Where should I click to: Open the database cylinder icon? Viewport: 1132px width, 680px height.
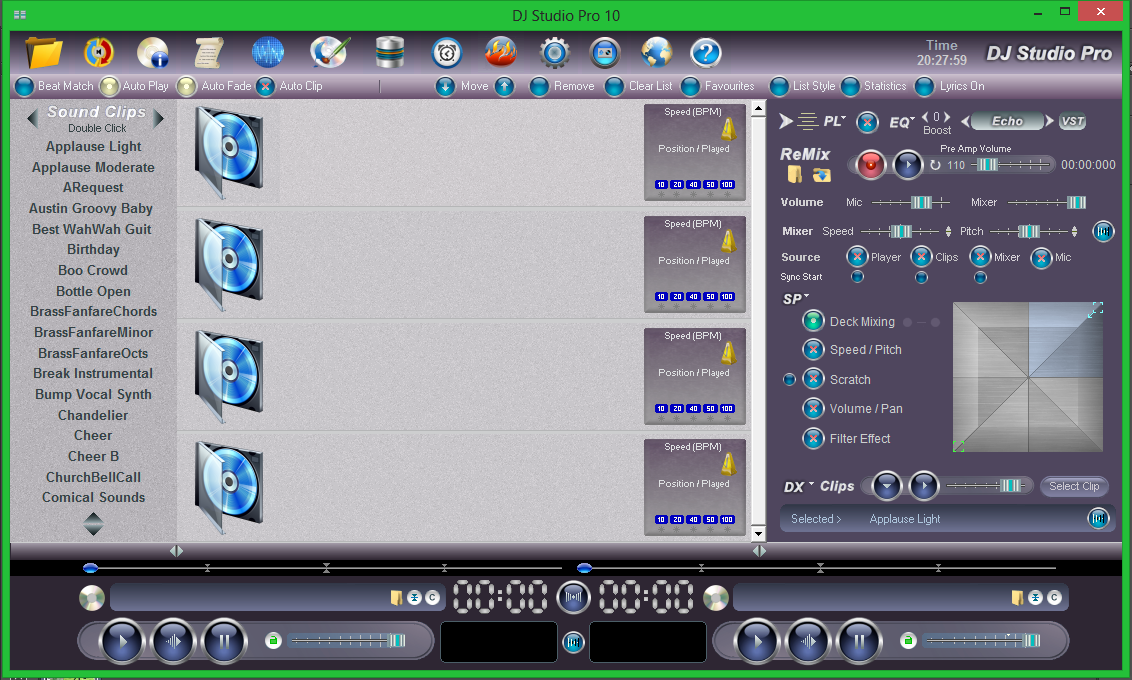tap(390, 53)
